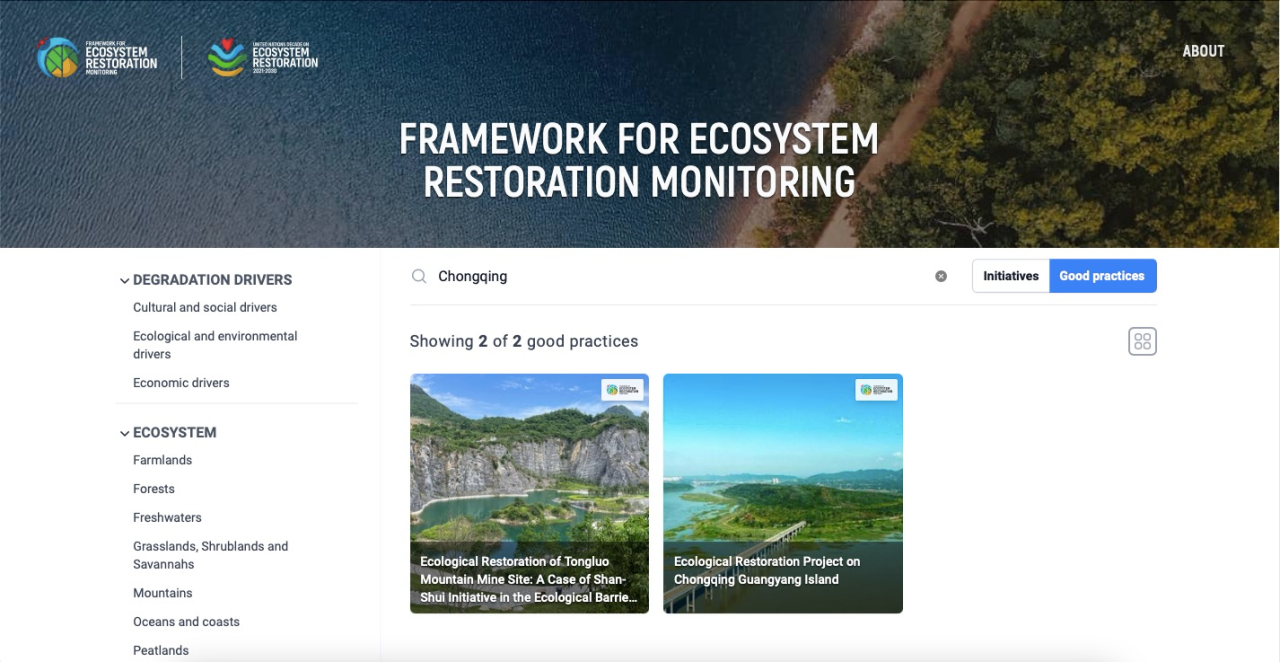Collapse the Degradation Drivers section

(x=125, y=281)
